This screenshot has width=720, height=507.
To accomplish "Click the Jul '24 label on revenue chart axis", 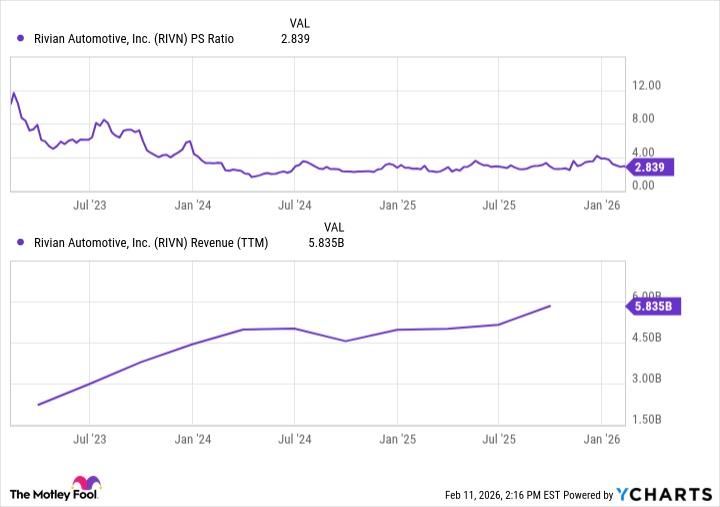I will [x=294, y=439].
